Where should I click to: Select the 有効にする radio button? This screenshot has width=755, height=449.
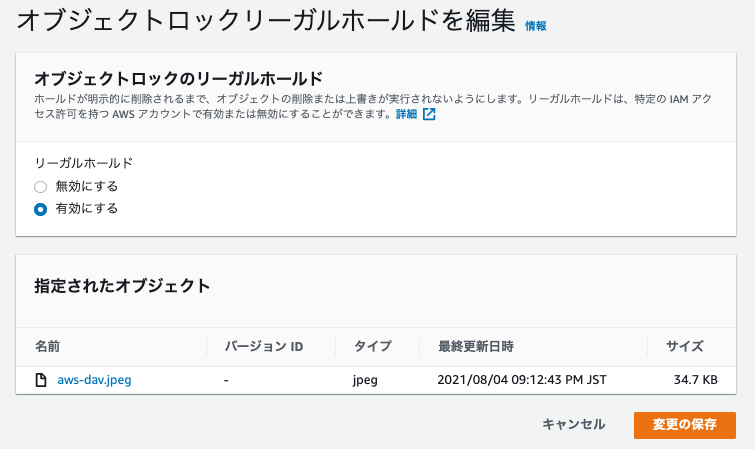[x=40, y=210]
